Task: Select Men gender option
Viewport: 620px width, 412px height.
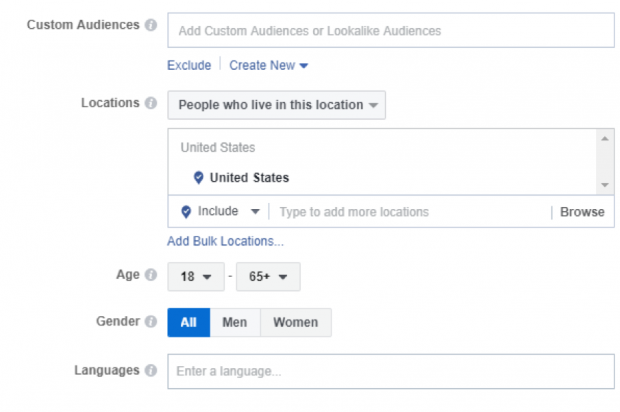Action: [x=235, y=322]
